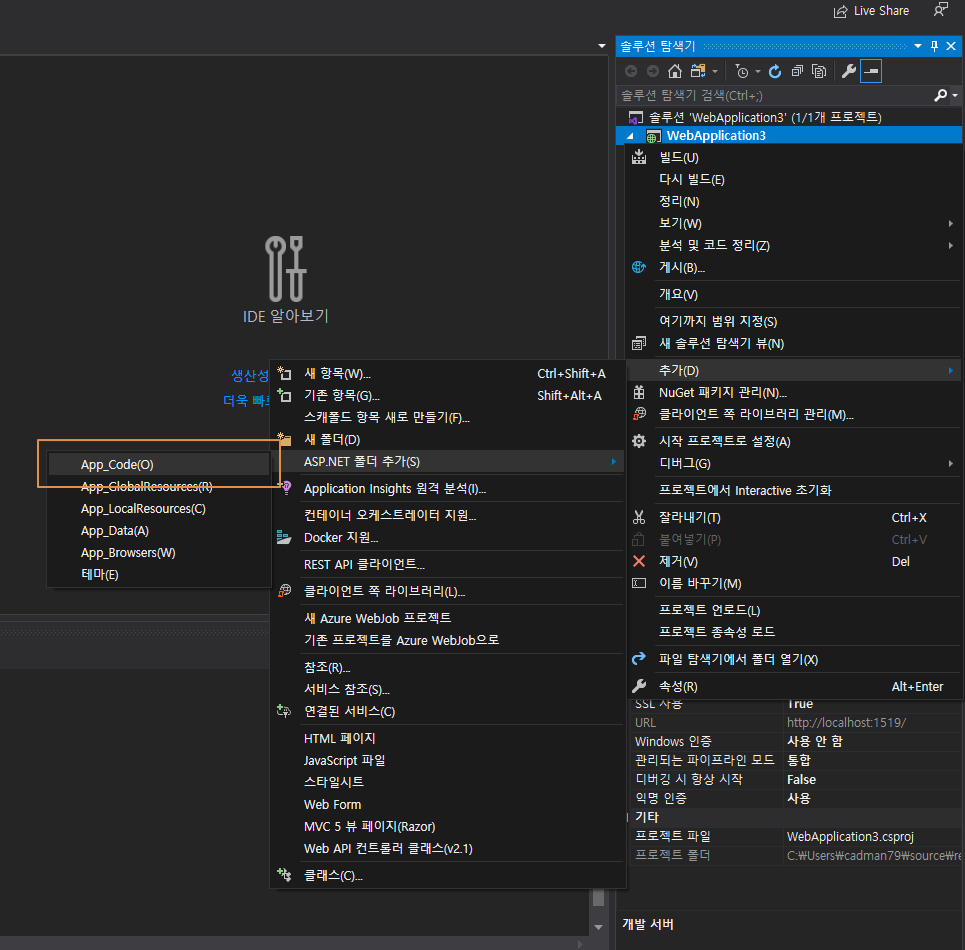This screenshot has height=950, width=965.
Task: Close the Solution Explorer panel
Action: 951,46
